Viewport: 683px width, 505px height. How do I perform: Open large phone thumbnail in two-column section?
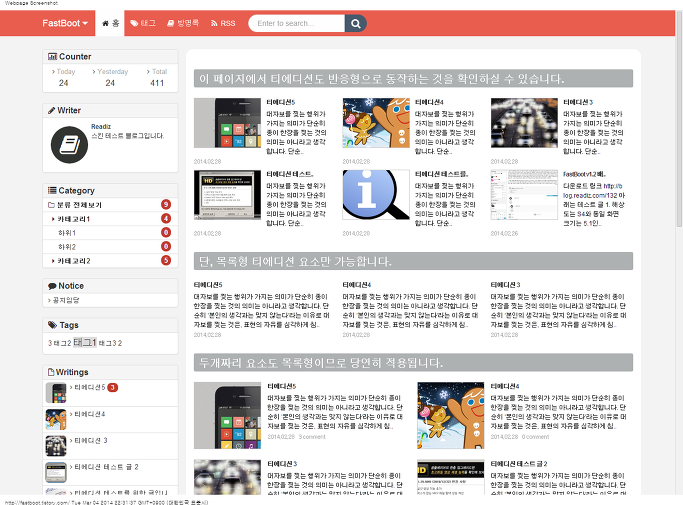pos(227,416)
